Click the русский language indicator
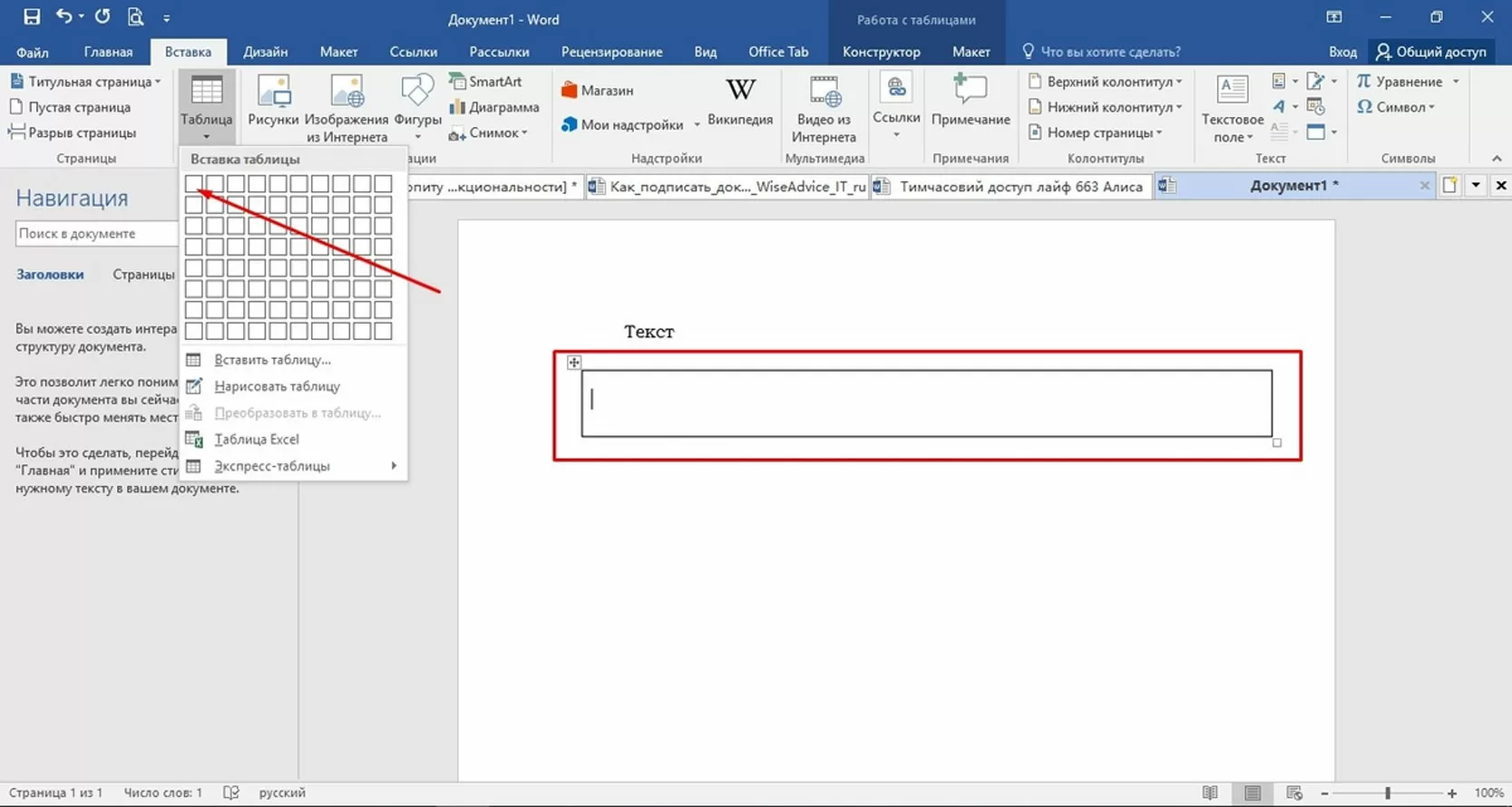This screenshot has width=1512, height=807. click(282, 792)
